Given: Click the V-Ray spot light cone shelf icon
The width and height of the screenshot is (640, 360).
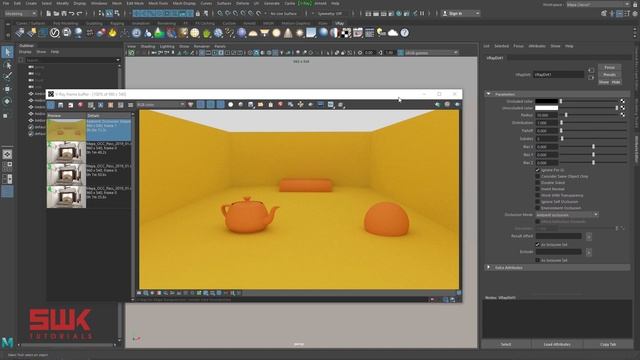Looking at the screenshot, I should point(288,33).
